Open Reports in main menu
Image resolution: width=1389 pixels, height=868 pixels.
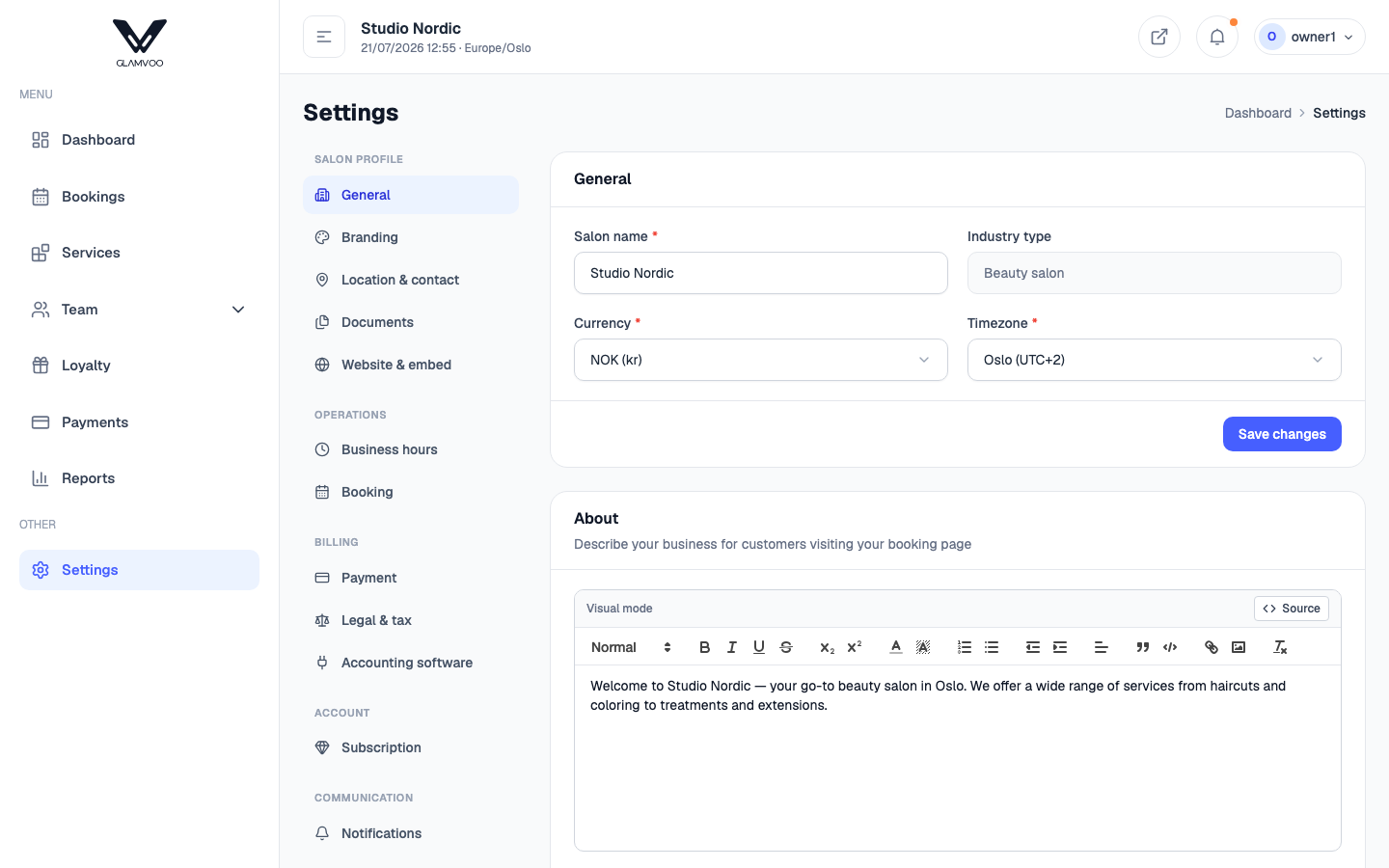pos(139,478)
